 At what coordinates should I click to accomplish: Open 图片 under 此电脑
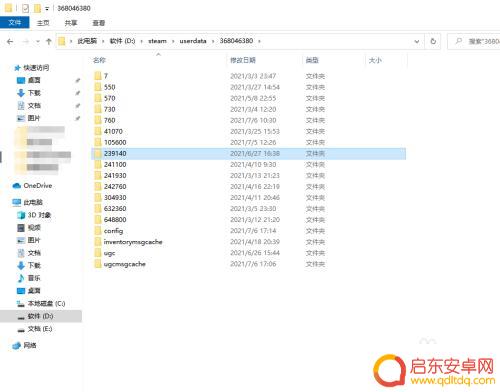click(34, 240)
